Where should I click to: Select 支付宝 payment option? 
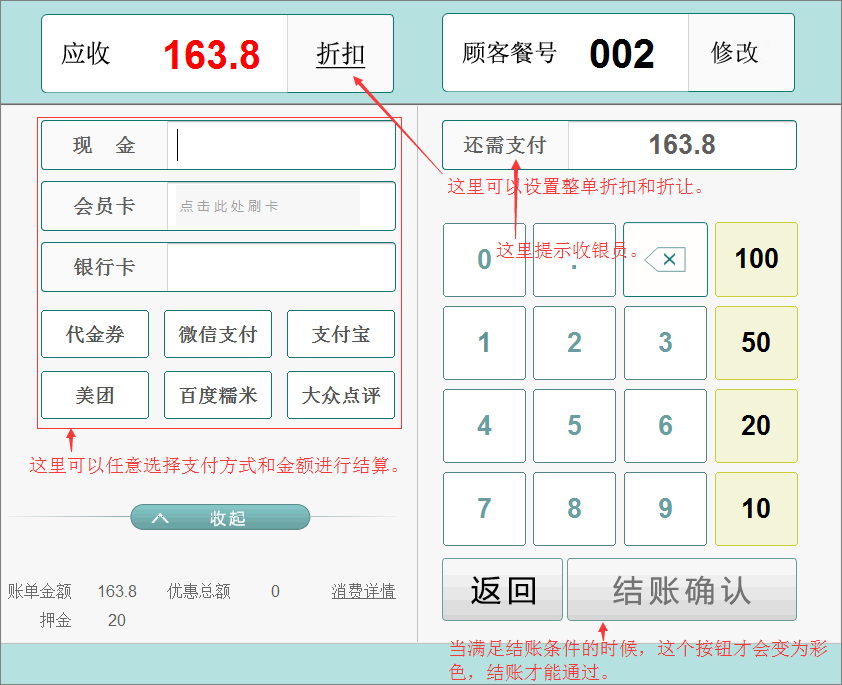click(341, 334)
